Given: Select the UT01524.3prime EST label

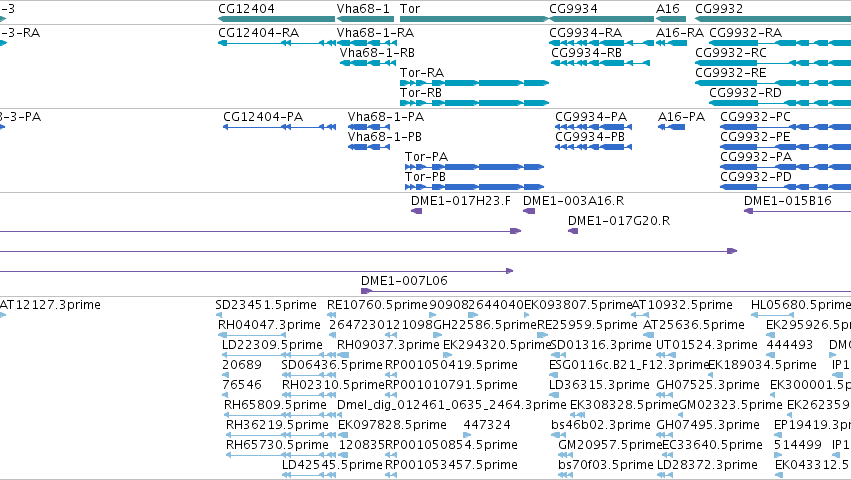Looking at the screenshot, I should click(x=707, y=345).
